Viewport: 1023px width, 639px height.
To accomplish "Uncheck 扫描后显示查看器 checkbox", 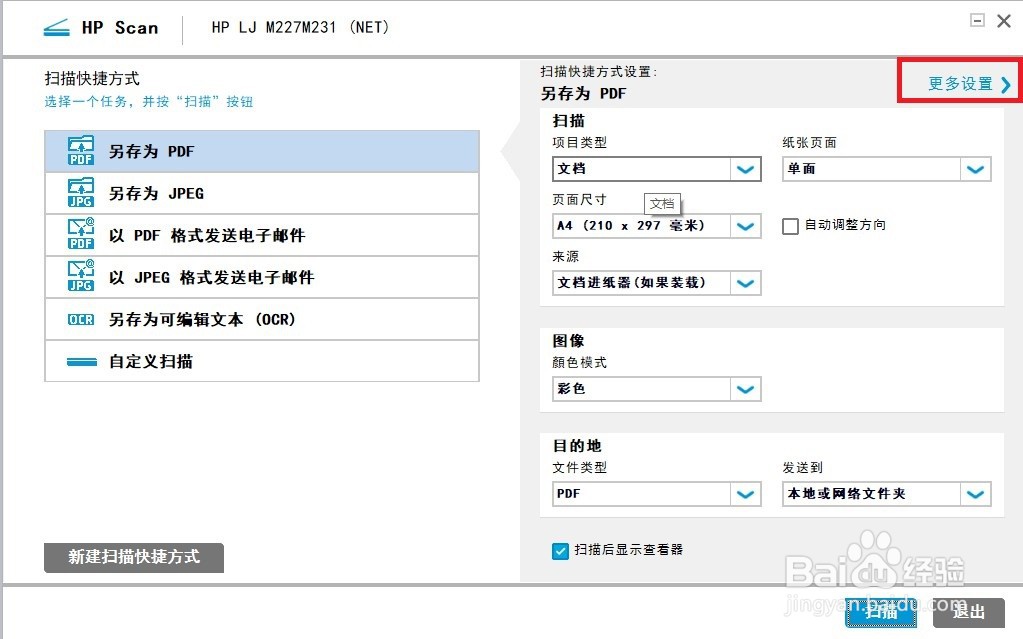I will point(560,551).
